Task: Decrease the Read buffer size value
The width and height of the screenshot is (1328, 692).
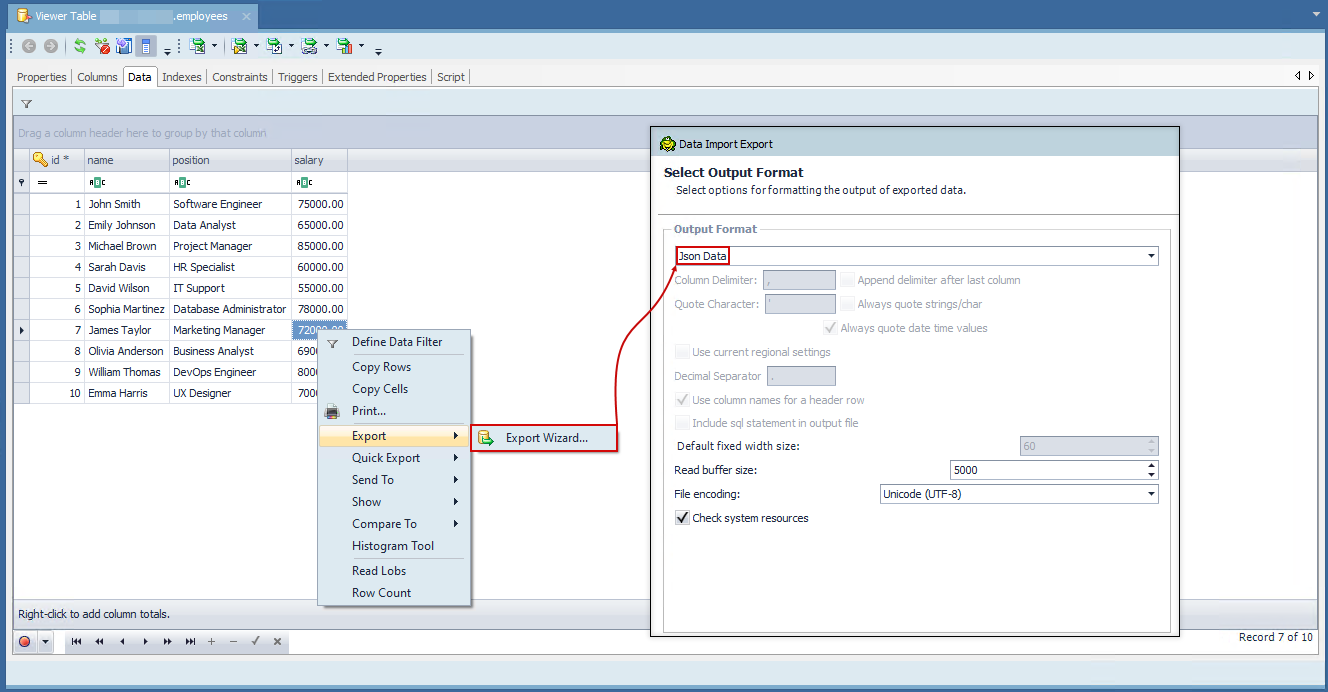Action: pos(1152,474)
